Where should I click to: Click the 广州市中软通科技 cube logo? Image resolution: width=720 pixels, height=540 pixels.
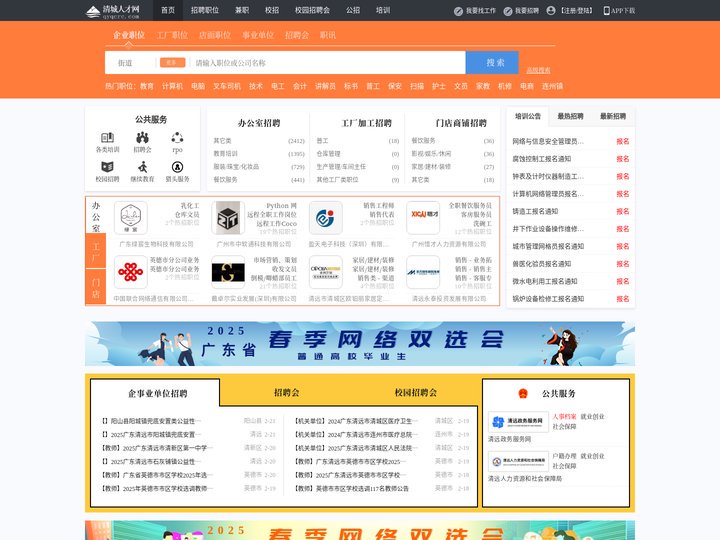click(228, 218)
